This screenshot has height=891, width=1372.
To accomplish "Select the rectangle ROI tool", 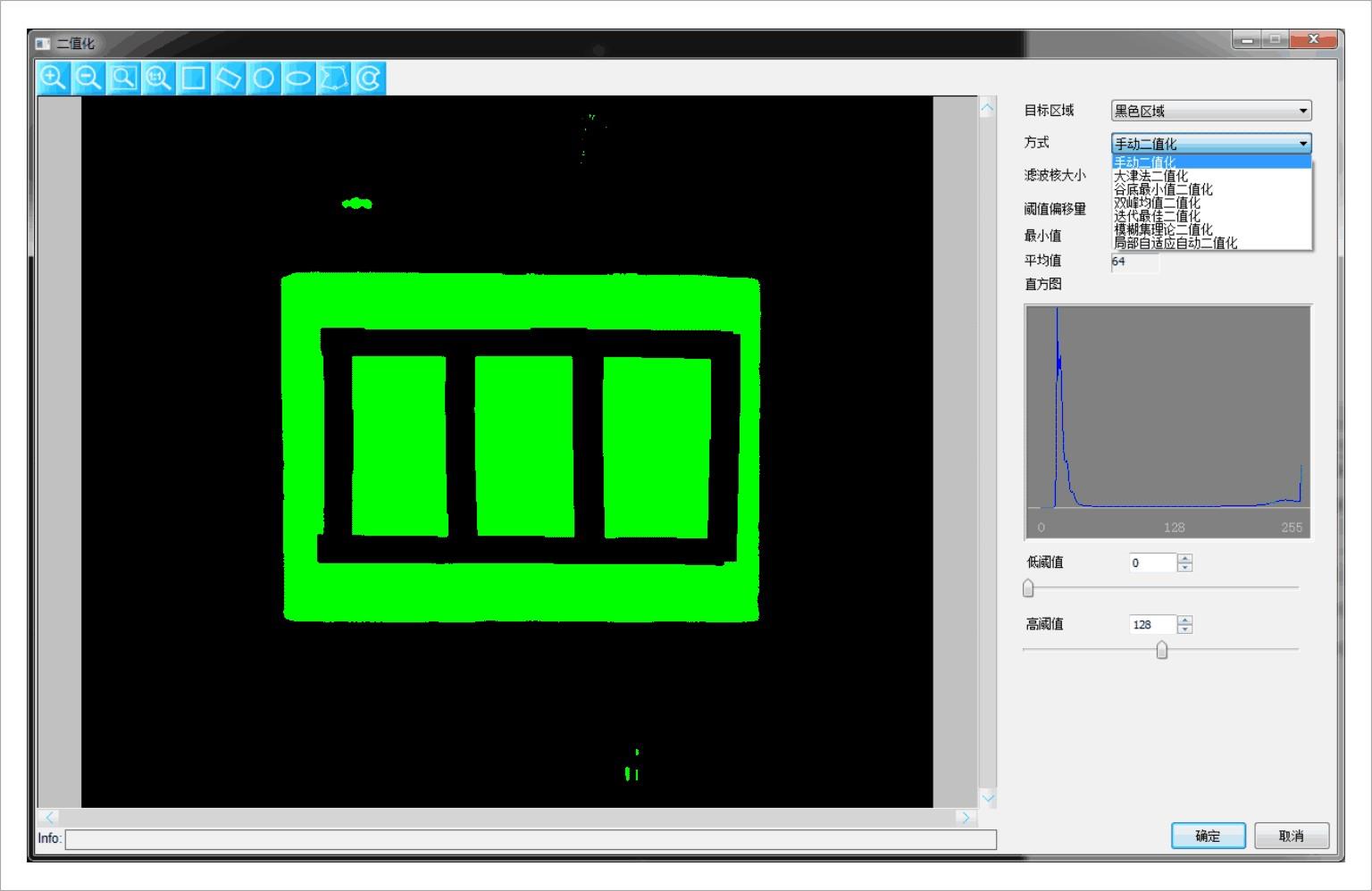I will pos(194,79).
